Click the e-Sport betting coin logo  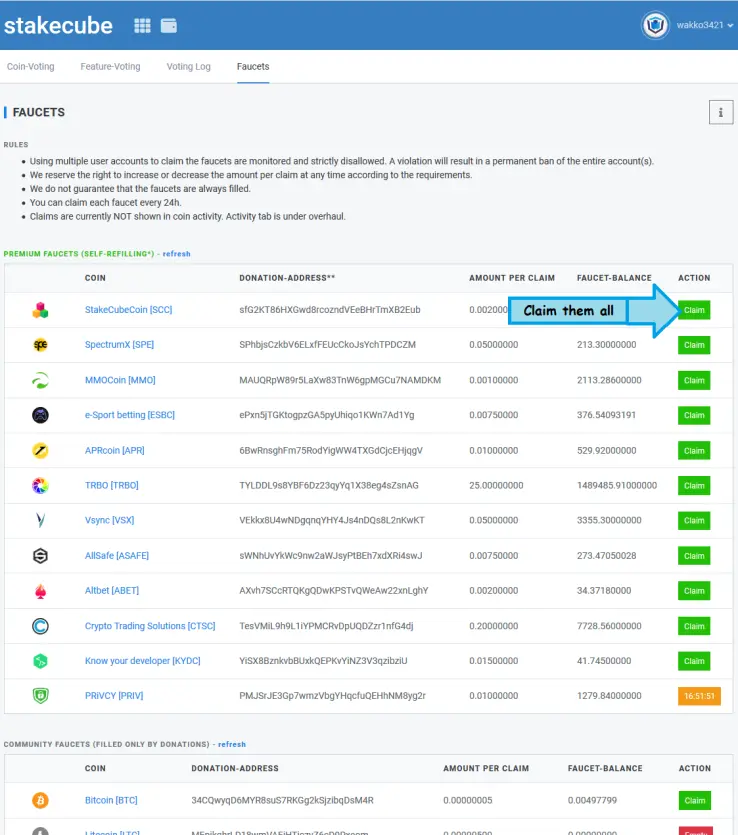pyautogui.click(x=40, y=415)
